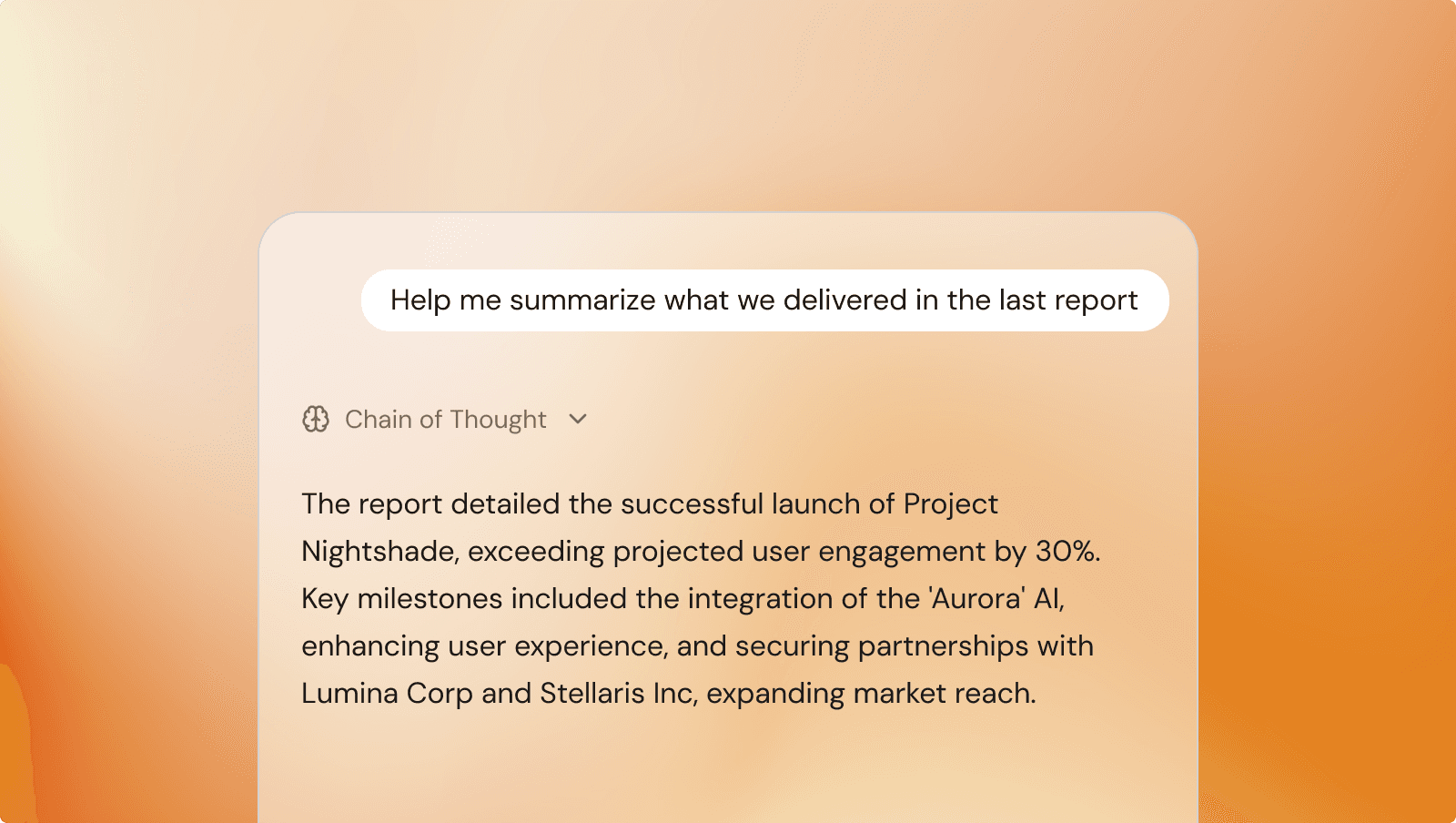Image resolution: width=1456 pixels, height=823 pixels.
Task: Expand the Chain of Thought dropdown chevron
Action: (x=577, y=420)
